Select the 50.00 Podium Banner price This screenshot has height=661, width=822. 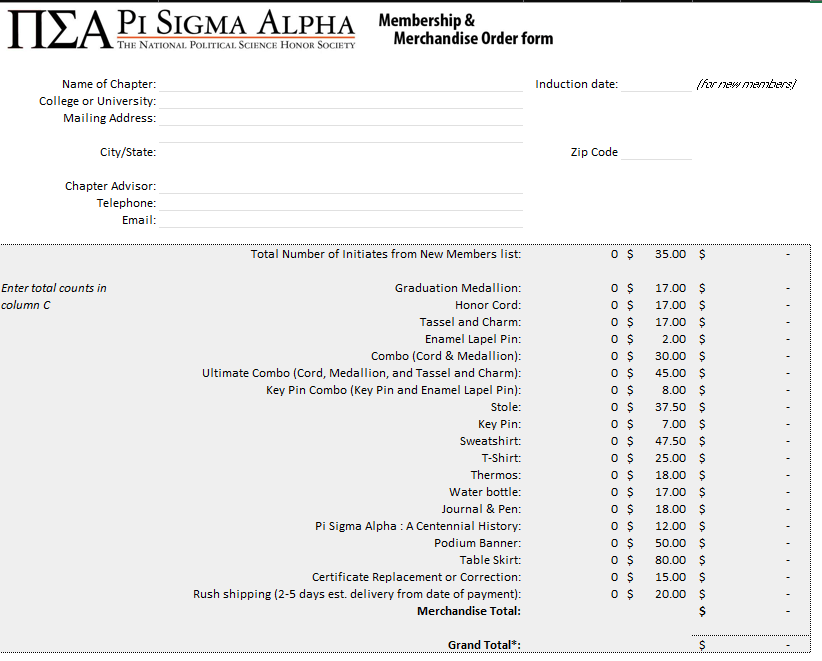coord(670,543)
